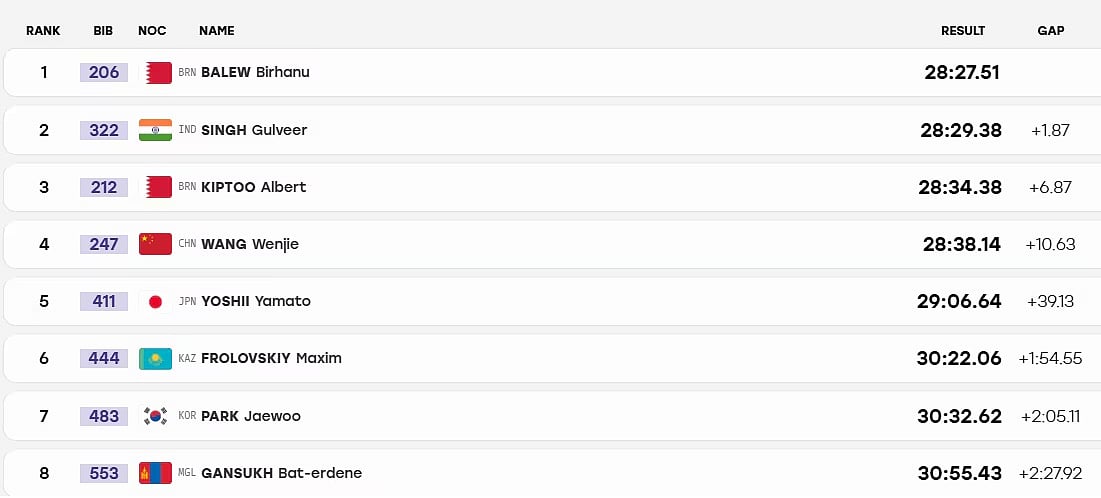1101x498 pixels.
Task: Select bib number 206 badge
Action: 104,72
